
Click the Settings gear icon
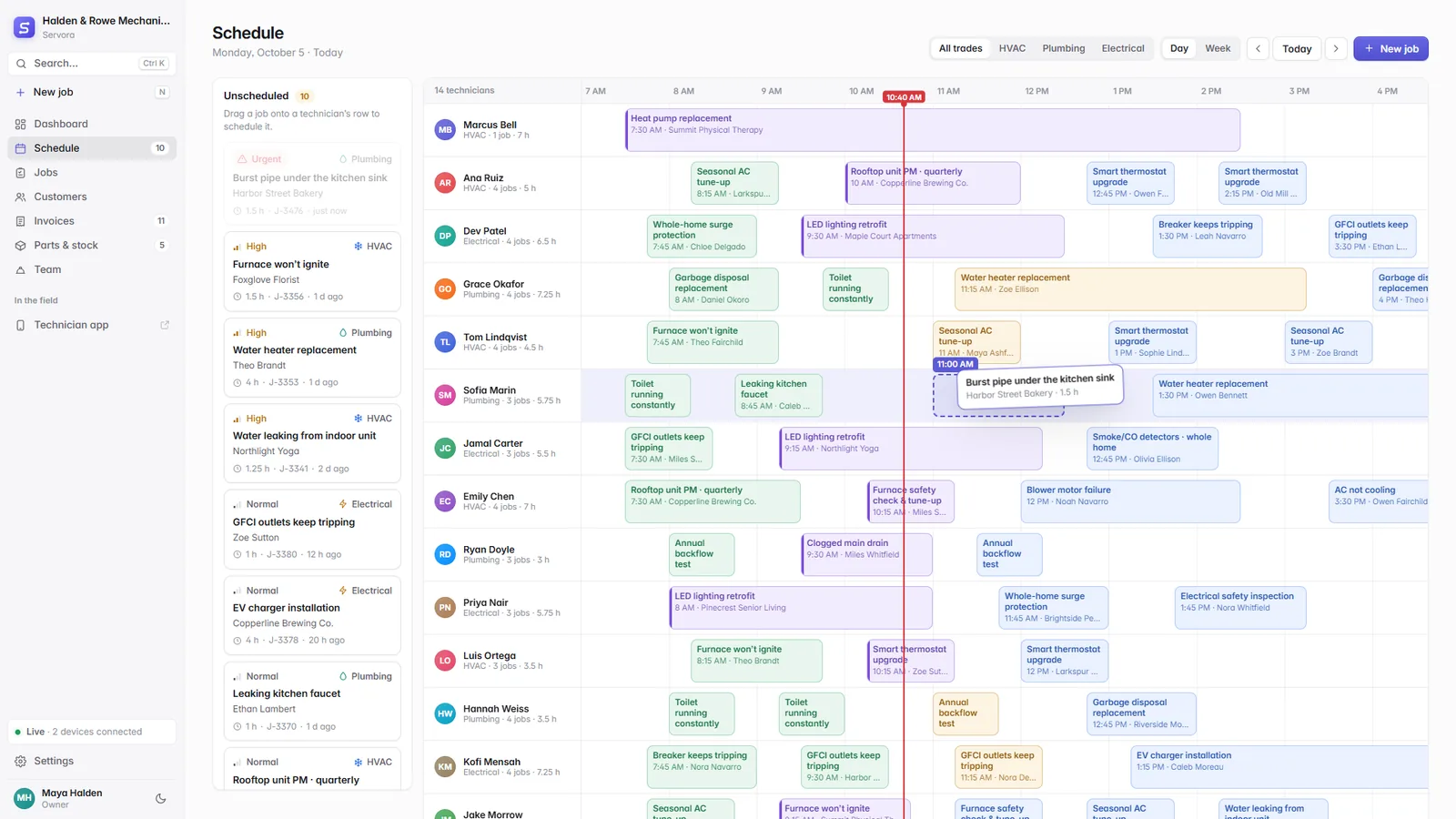[20, 761]
